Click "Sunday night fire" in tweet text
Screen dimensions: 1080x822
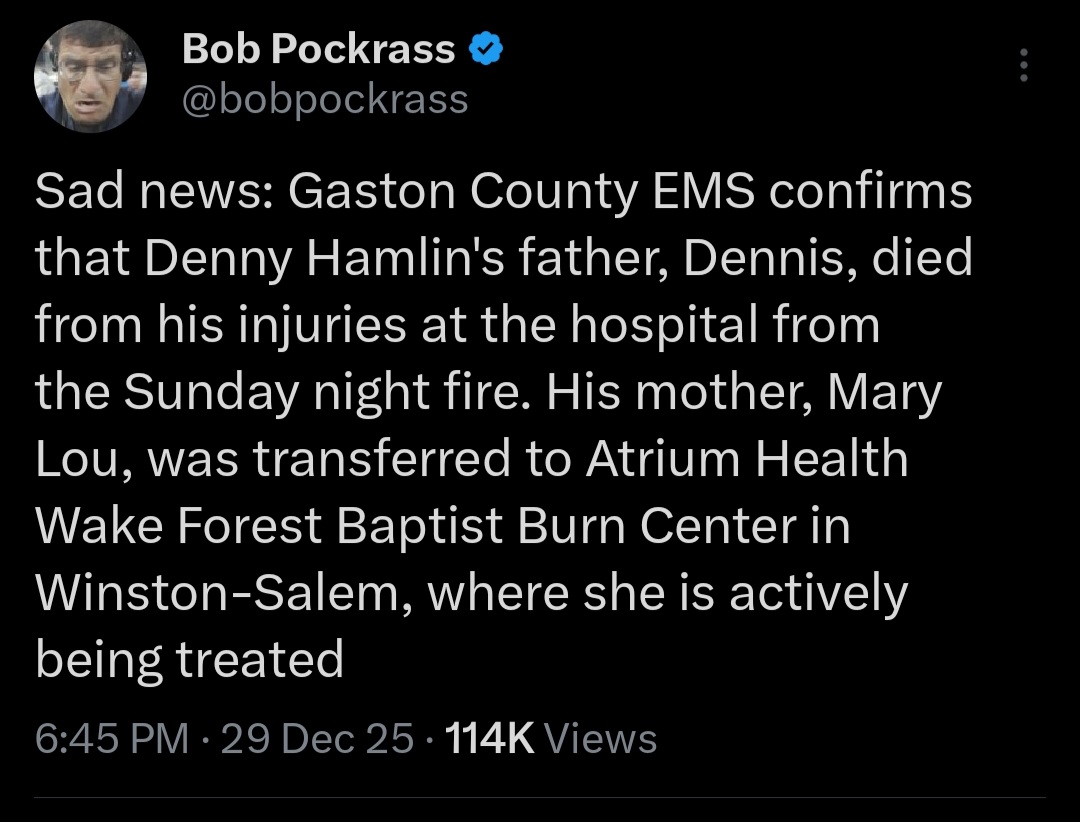pos(328,393)
